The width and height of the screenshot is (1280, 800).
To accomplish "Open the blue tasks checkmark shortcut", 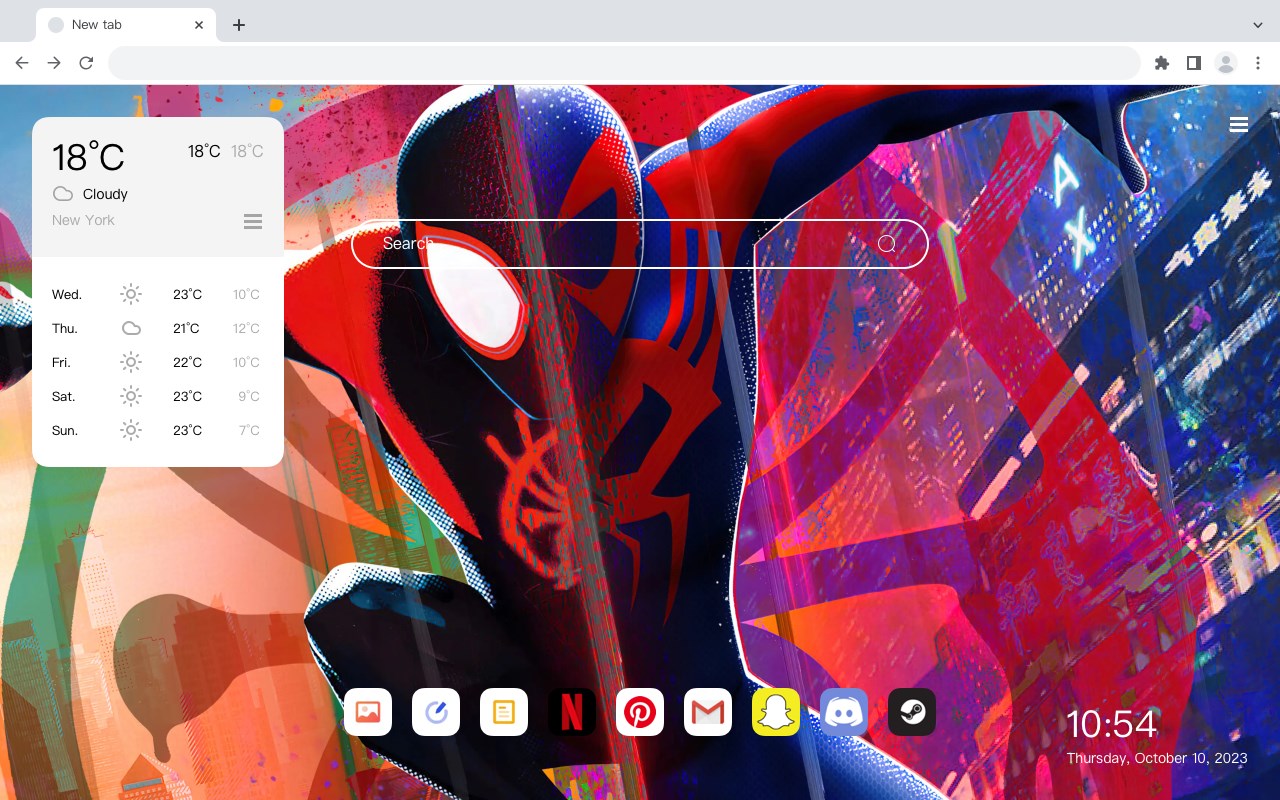I will [x=436, y=712].
